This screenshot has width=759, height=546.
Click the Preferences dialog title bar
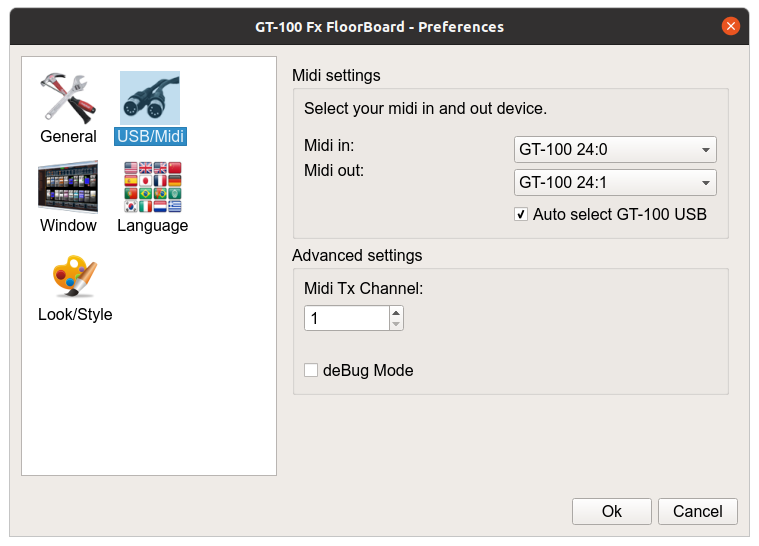379,26
